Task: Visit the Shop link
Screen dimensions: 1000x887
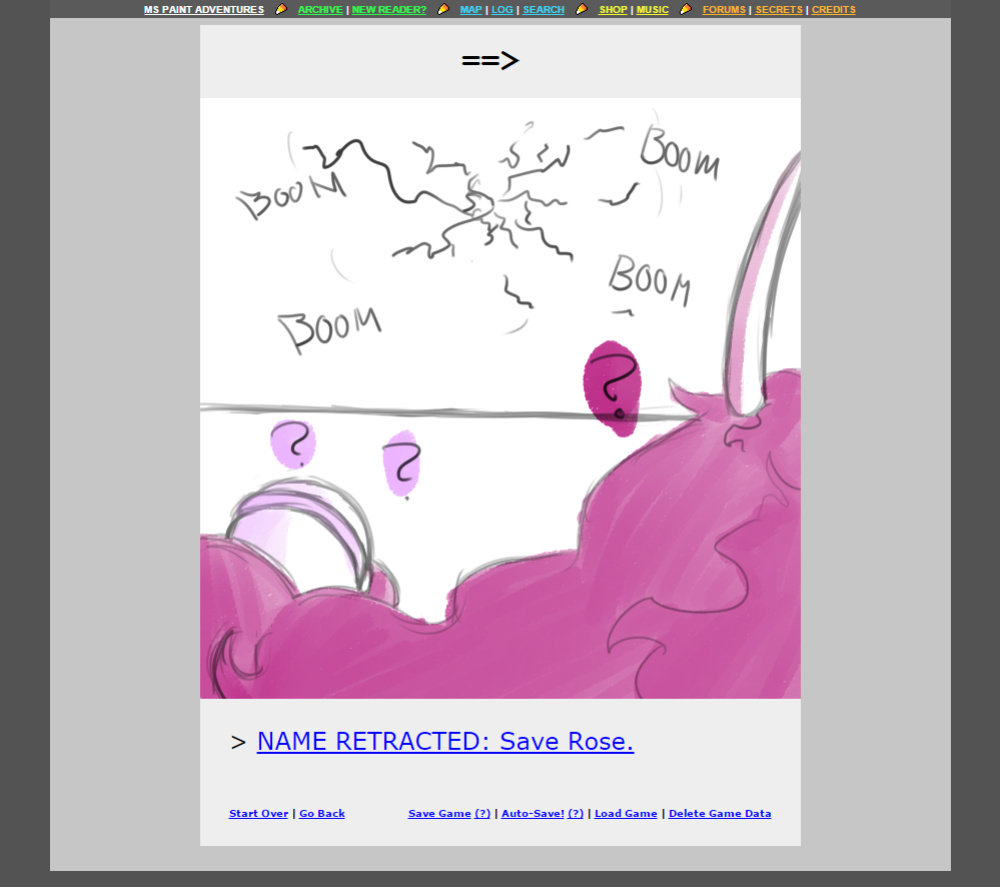Action: (613, 10)
